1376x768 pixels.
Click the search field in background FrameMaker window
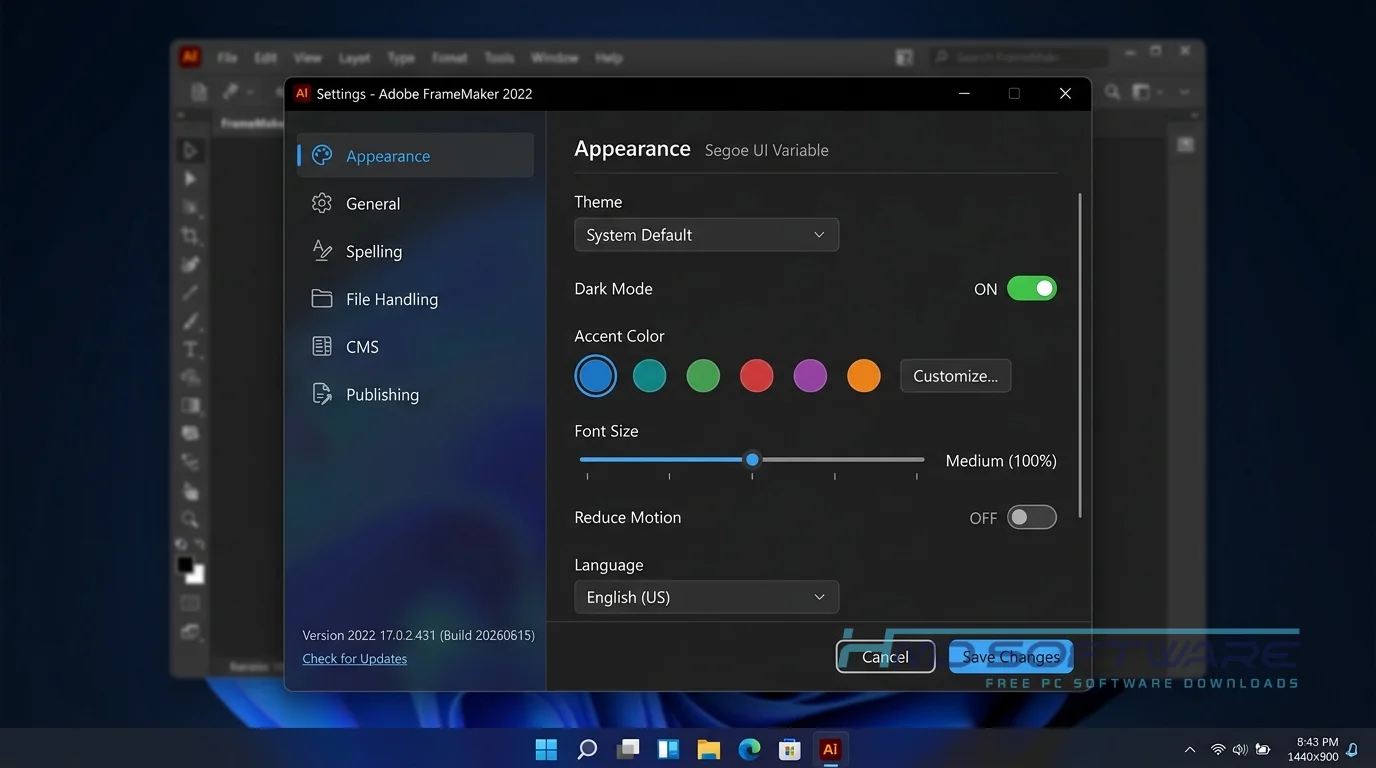(x=1018, y=57)
